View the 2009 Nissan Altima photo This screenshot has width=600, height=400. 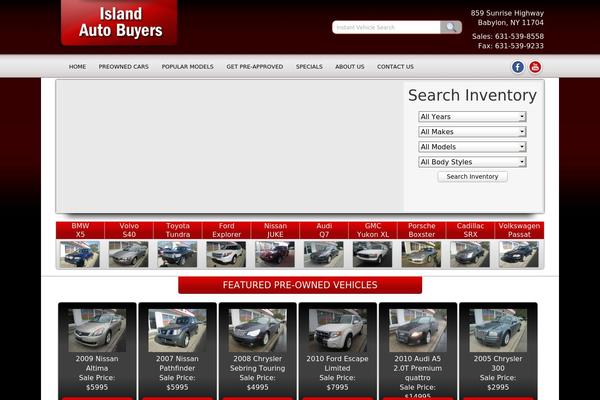point(97,330)
